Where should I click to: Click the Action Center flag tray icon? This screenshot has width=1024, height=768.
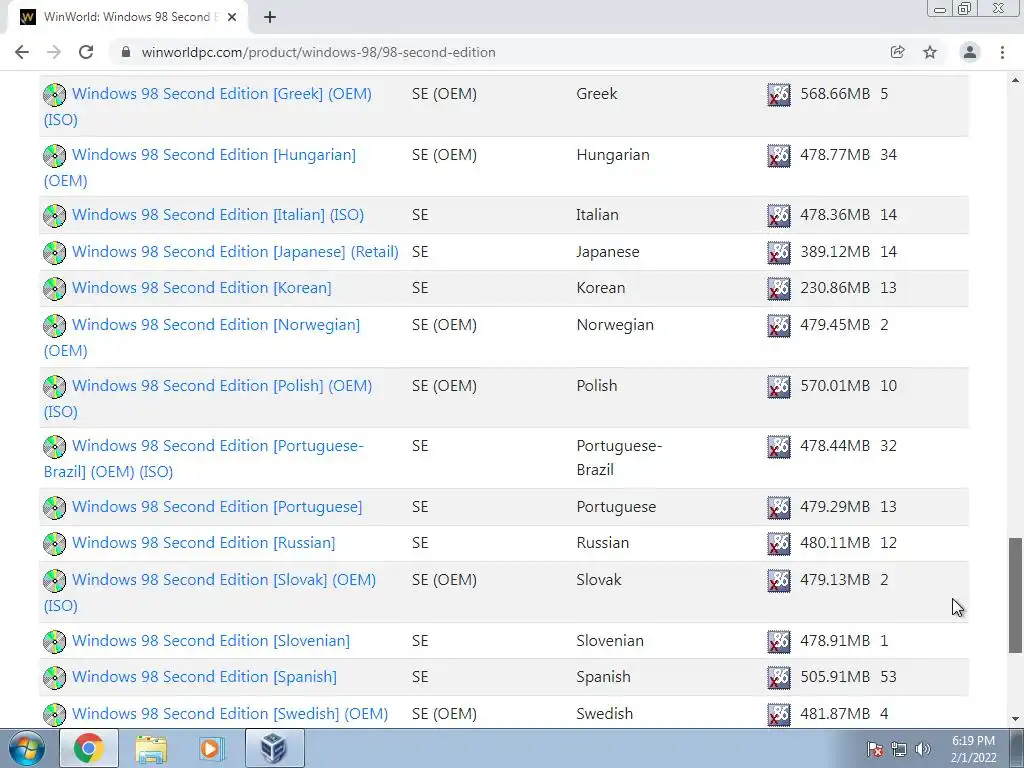(x=875, y=749)
